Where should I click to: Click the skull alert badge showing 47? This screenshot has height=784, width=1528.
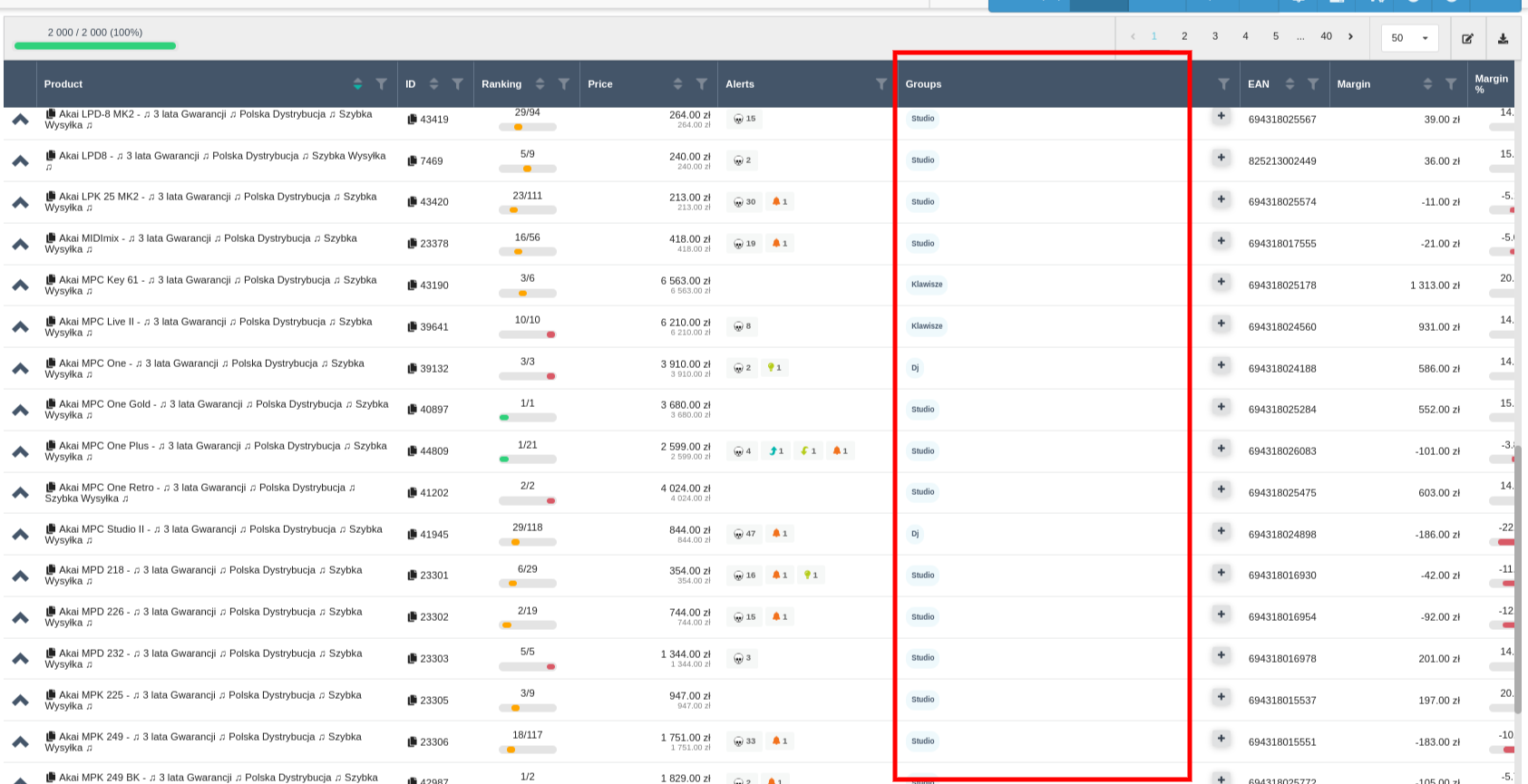pyautogui.click(x=745, y=534)
